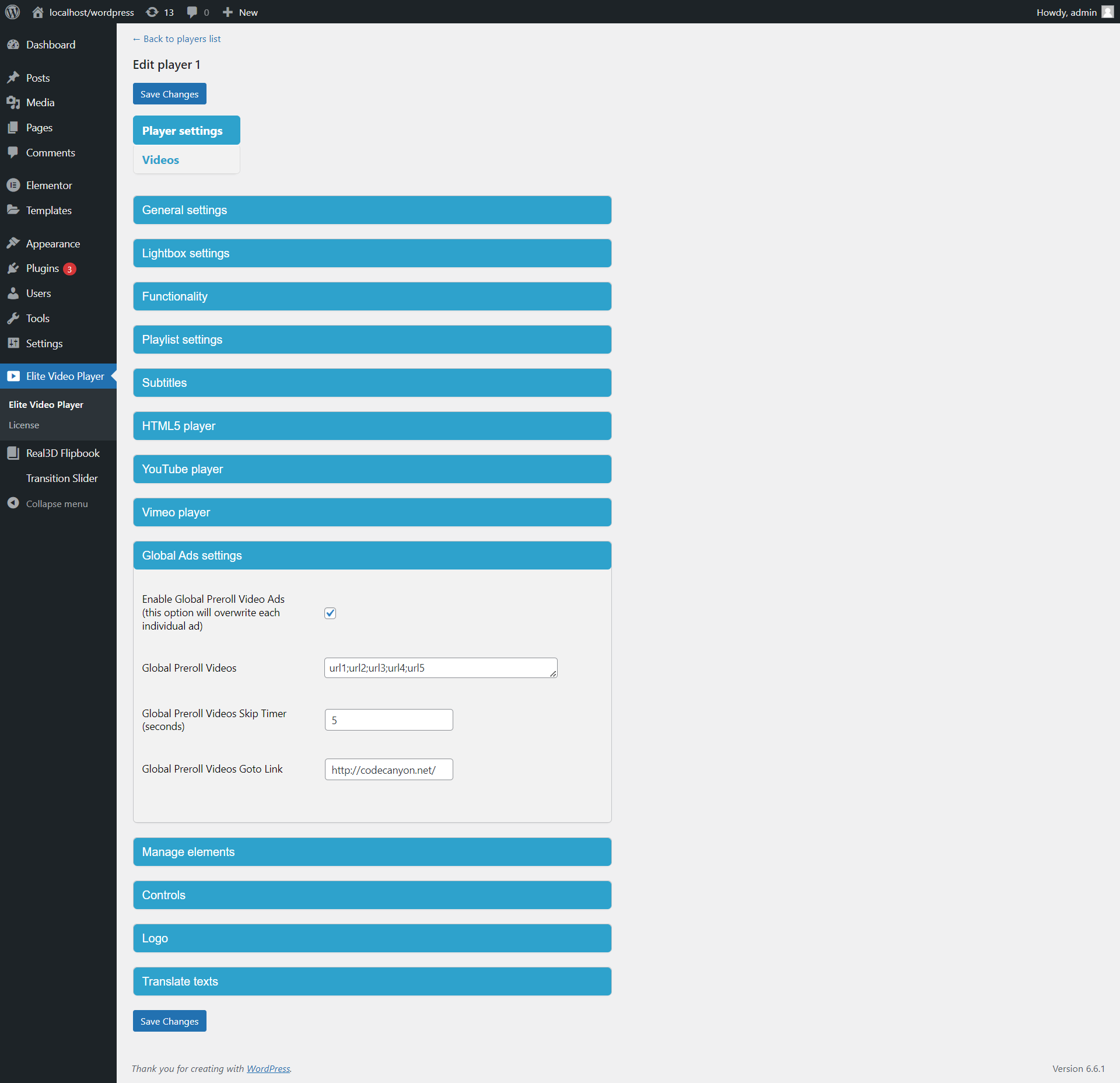Image resolution: width=1120 pixels, height=1083 pixels.
Task: Click the comments bubble icon in admin bar
Action: click(x=192, y=12)
